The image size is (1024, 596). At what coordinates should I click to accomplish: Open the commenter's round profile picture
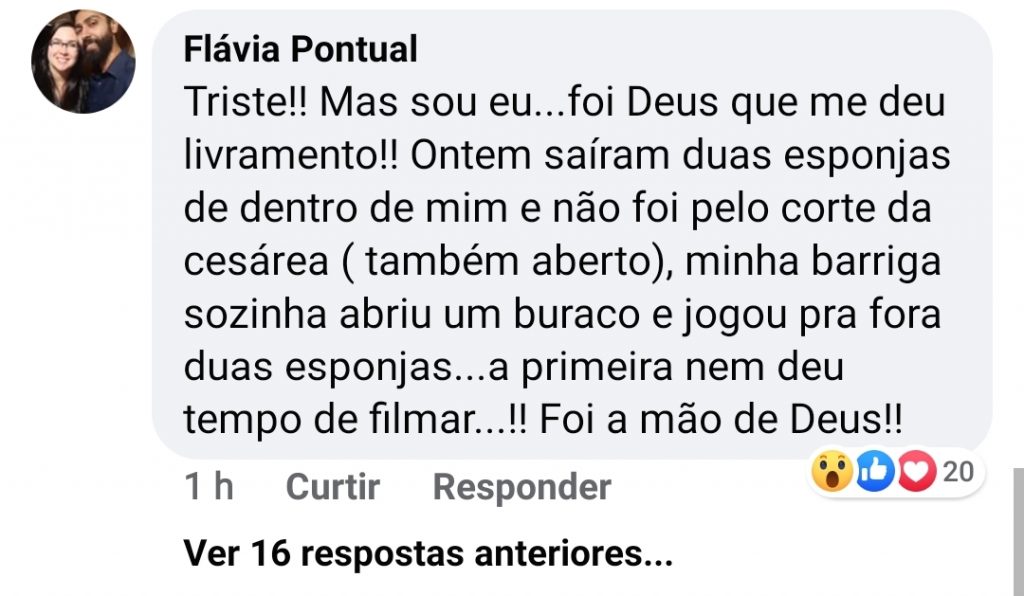tap(84, 62)
